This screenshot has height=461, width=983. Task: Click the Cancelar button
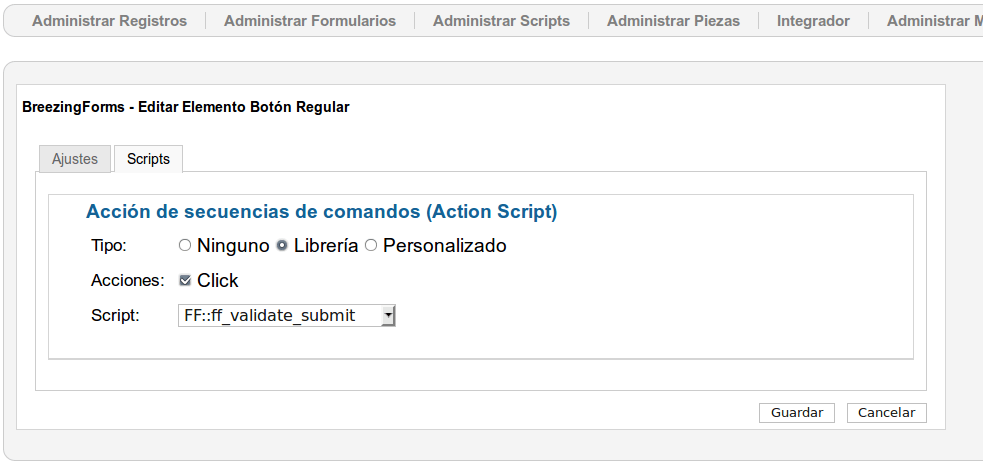[886, 413]
